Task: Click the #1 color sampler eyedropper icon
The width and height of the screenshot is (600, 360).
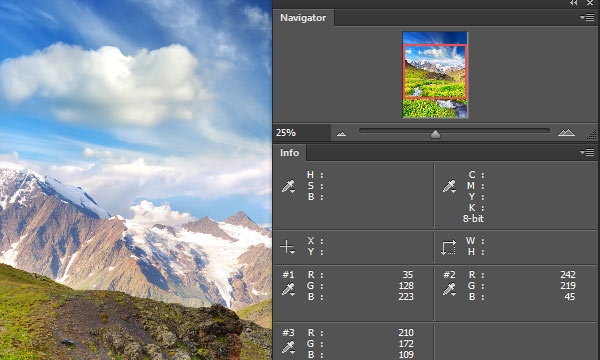Action: [288, 289]
